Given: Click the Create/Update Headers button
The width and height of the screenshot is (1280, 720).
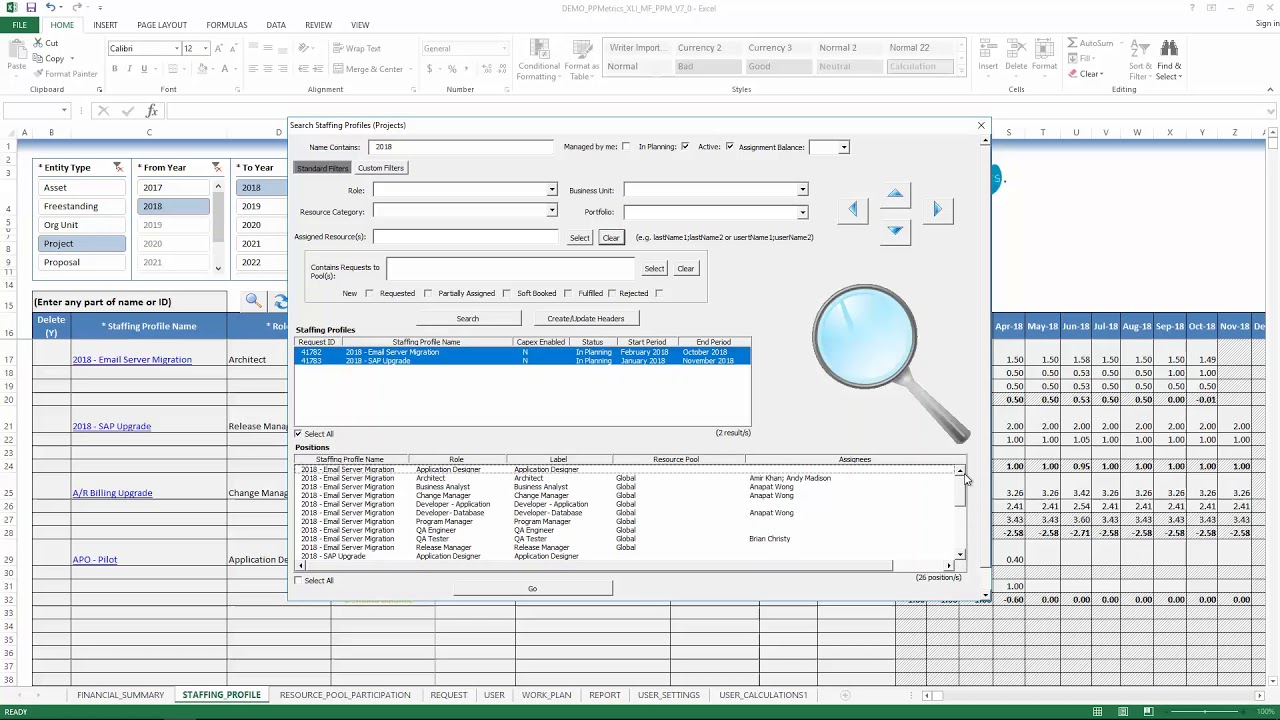Looking at the screenshot, I should (x=586, y=318).
